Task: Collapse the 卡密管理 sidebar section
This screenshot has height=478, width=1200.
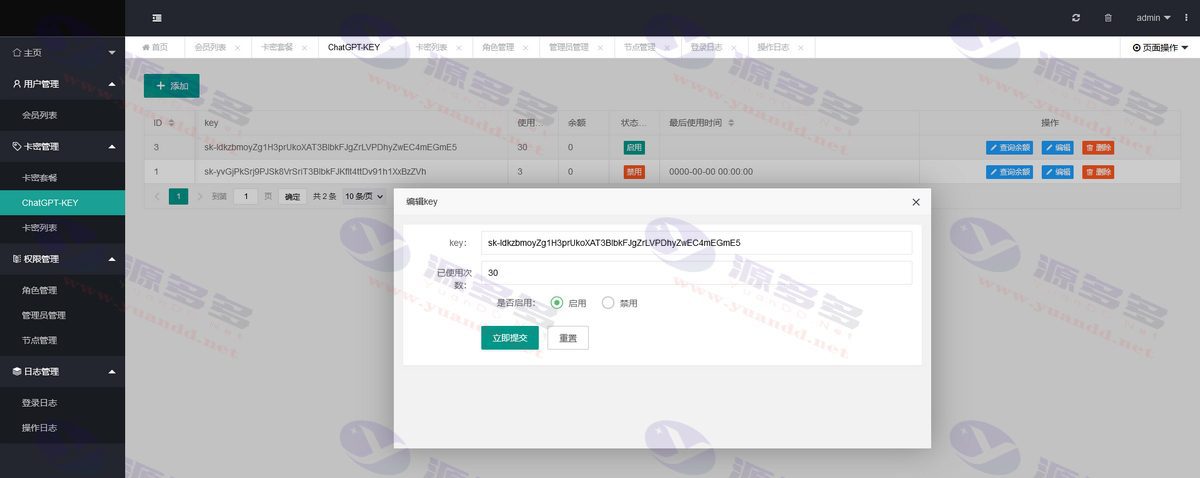Action: click(x=62, y=146)
